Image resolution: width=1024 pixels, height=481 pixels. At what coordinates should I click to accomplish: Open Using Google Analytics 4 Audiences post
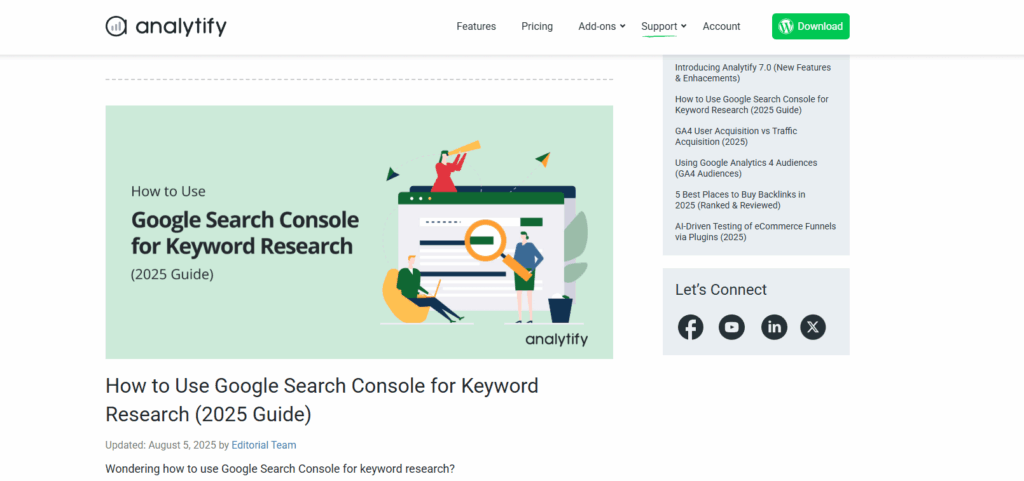[x=746, y=168]
